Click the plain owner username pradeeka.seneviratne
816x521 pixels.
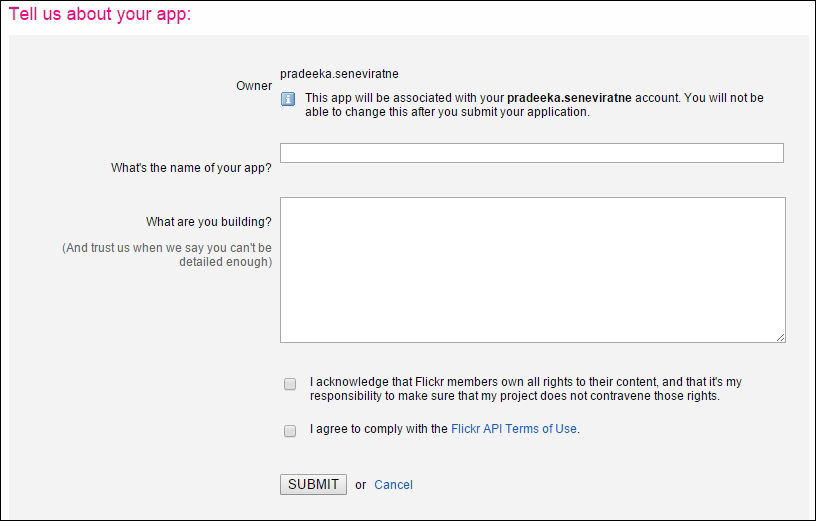coord(339,74)
